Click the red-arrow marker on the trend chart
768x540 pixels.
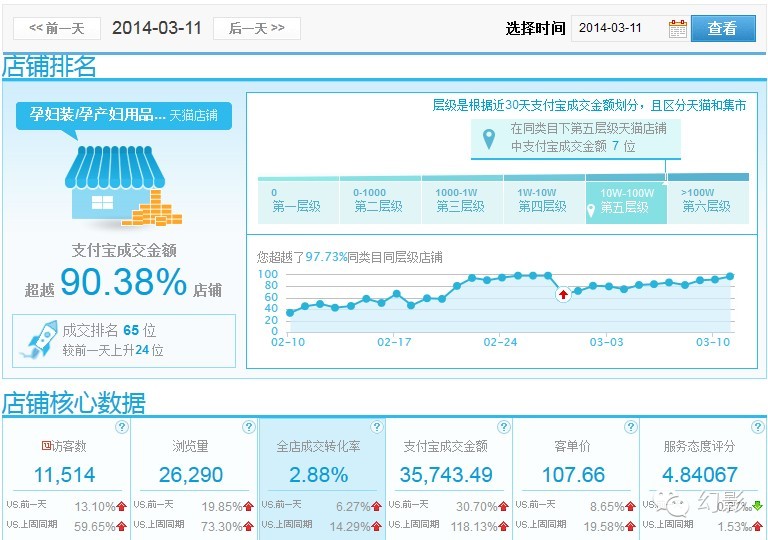coord(563,294)
